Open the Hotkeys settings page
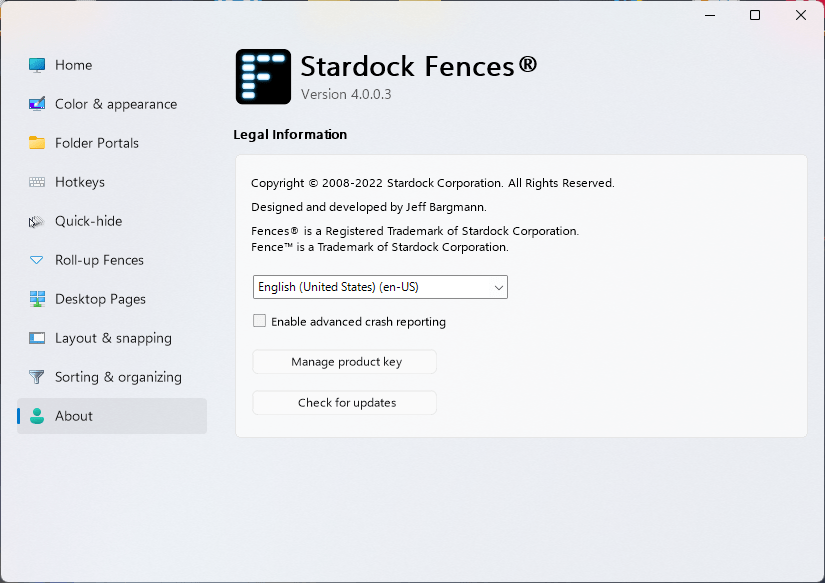 click(x=80, y=182)
